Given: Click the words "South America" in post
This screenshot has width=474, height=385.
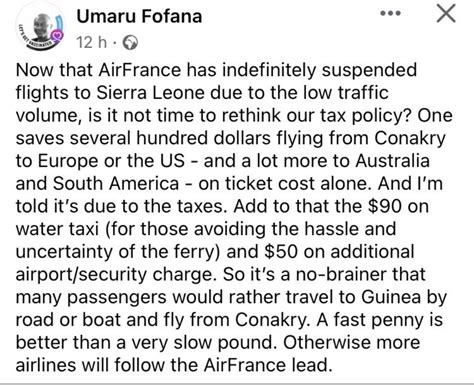Looking at the screenshot, I should 116,183.
